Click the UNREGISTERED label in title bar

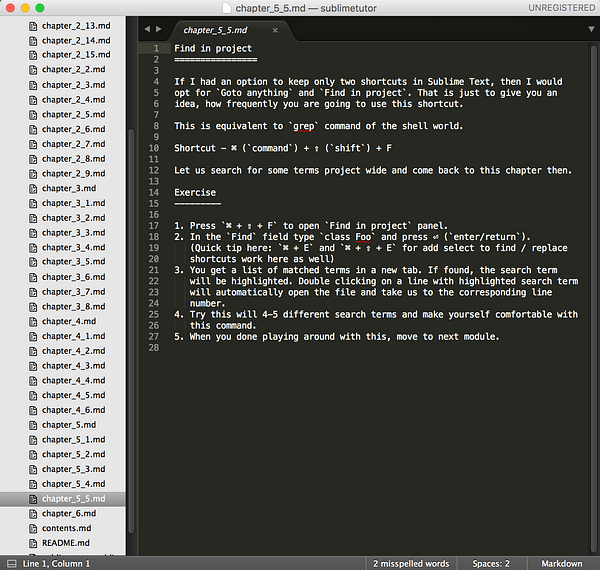(561, 8)
